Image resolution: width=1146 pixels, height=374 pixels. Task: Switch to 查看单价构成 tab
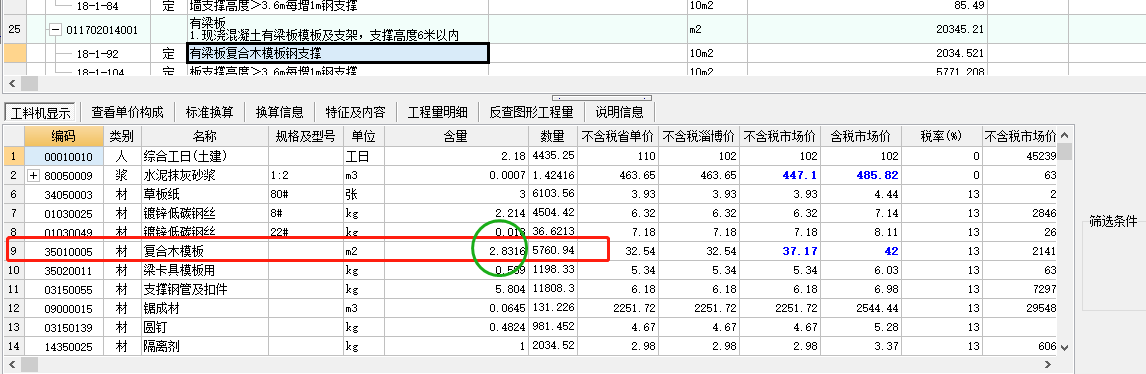(127, 112)
